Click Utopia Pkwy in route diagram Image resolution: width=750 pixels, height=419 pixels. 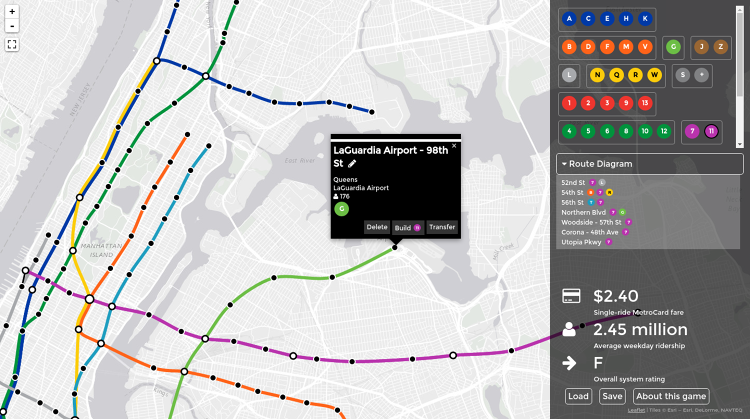581,242
